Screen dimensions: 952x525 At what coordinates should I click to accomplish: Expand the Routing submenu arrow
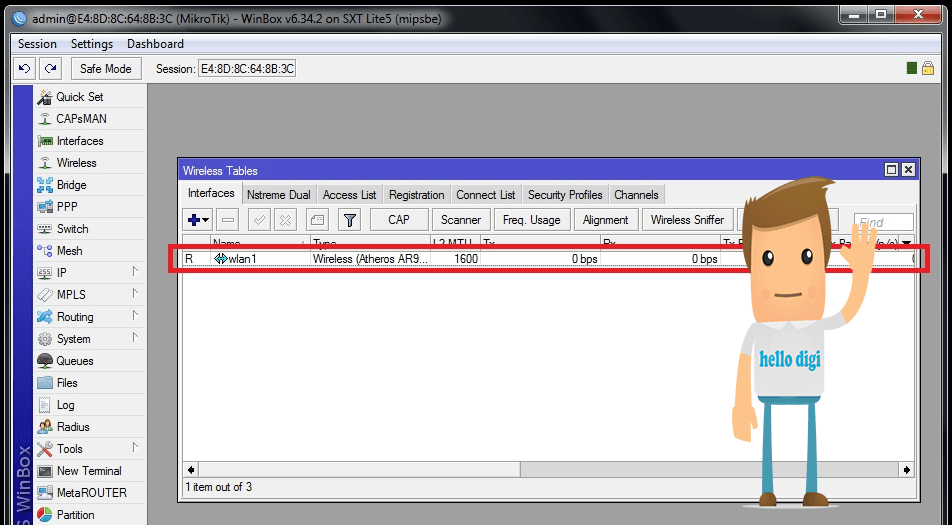click(x=135, y=316)
